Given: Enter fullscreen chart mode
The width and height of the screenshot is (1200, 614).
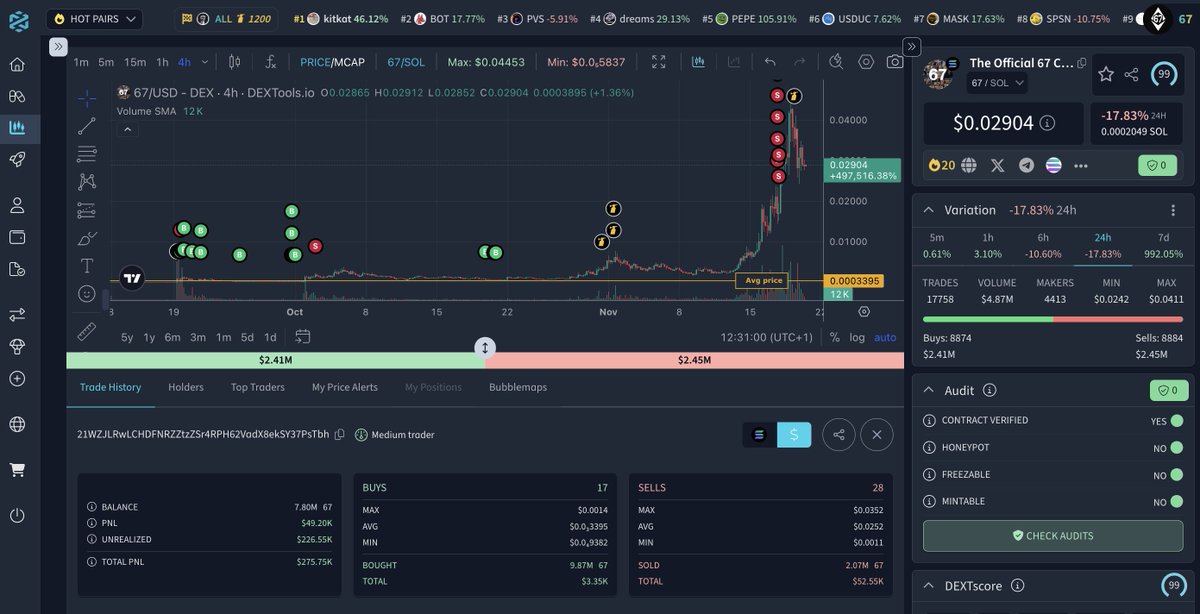Looking at the screenshot, I should coord(658,62).
